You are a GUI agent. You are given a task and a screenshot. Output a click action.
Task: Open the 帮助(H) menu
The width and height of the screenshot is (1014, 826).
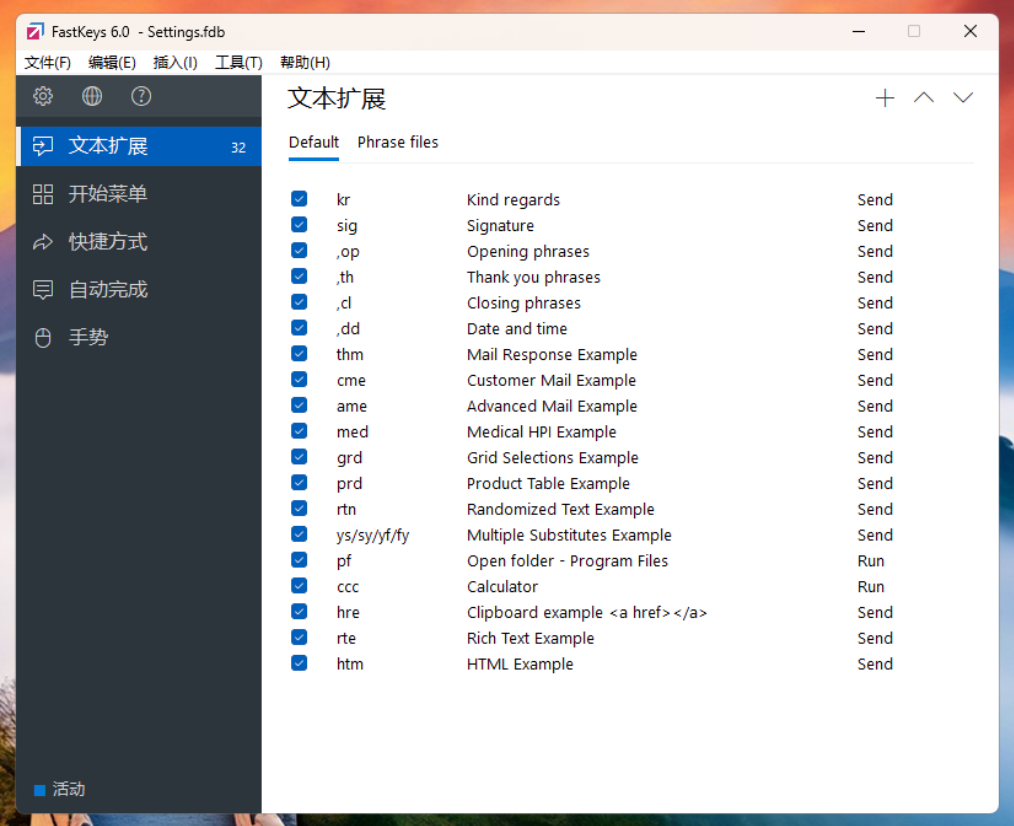[x=305, y=63]
